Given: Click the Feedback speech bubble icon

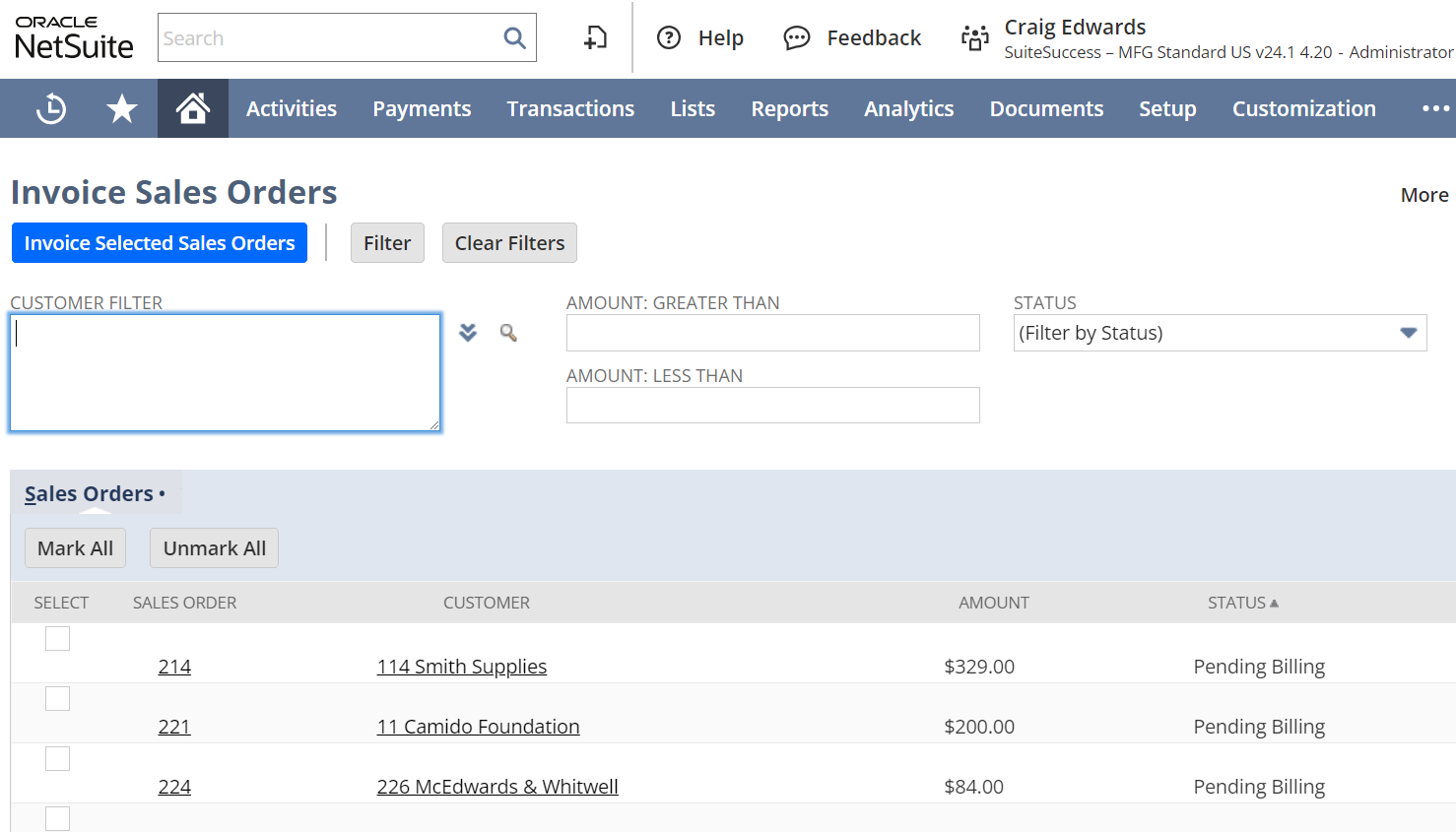Looking at the screenshot, I should (796, 38).
